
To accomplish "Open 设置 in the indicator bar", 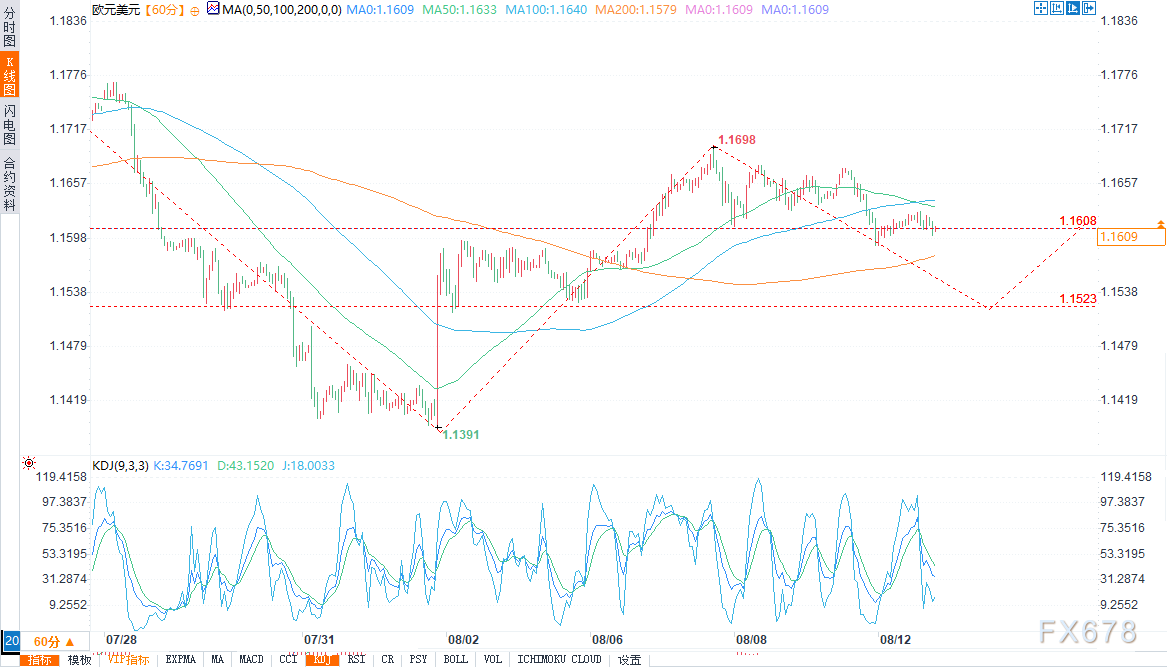I will point(629,660).
